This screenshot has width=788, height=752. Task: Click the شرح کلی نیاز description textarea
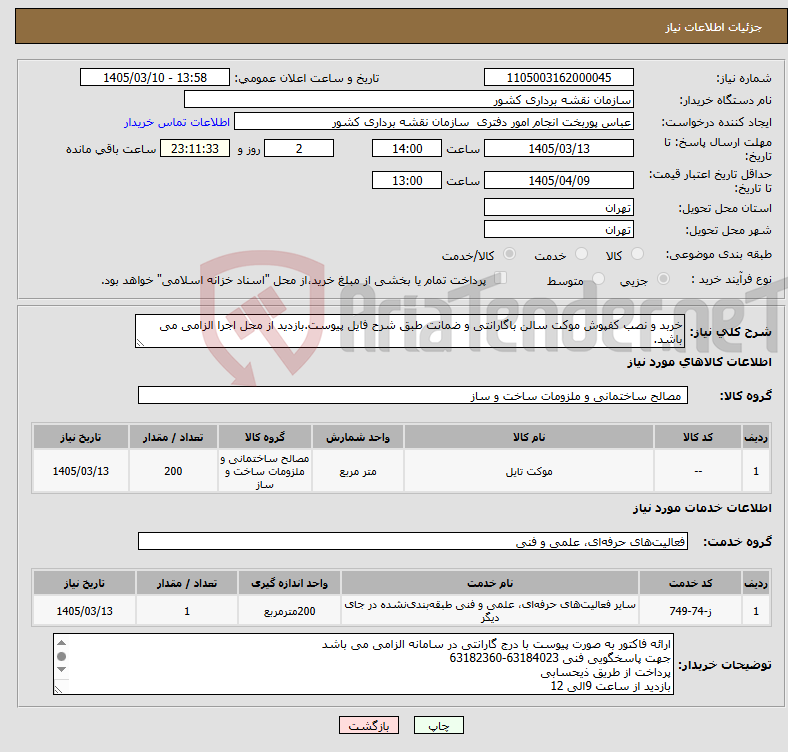click(410, 331)
